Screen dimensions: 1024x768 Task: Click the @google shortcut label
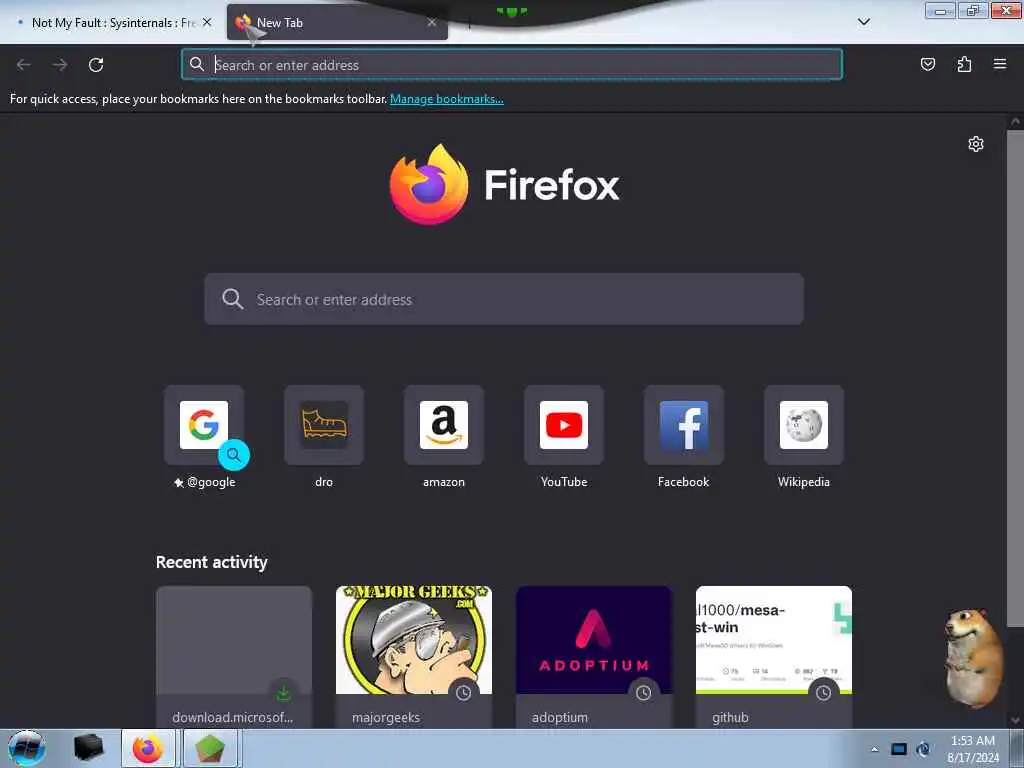211,482
